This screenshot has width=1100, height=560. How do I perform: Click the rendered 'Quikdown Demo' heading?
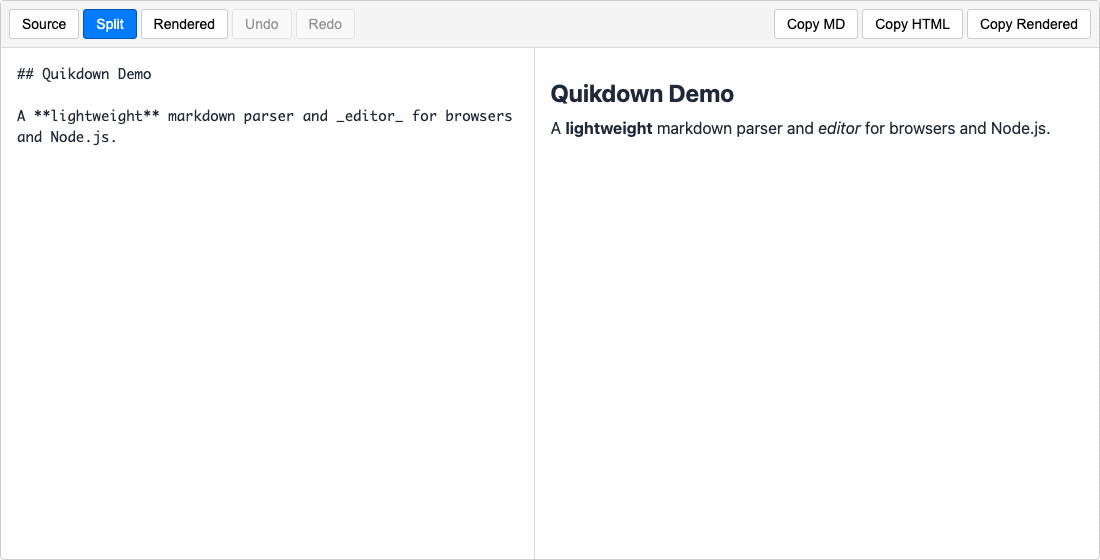pyautogui.click(x=642, y=93)
